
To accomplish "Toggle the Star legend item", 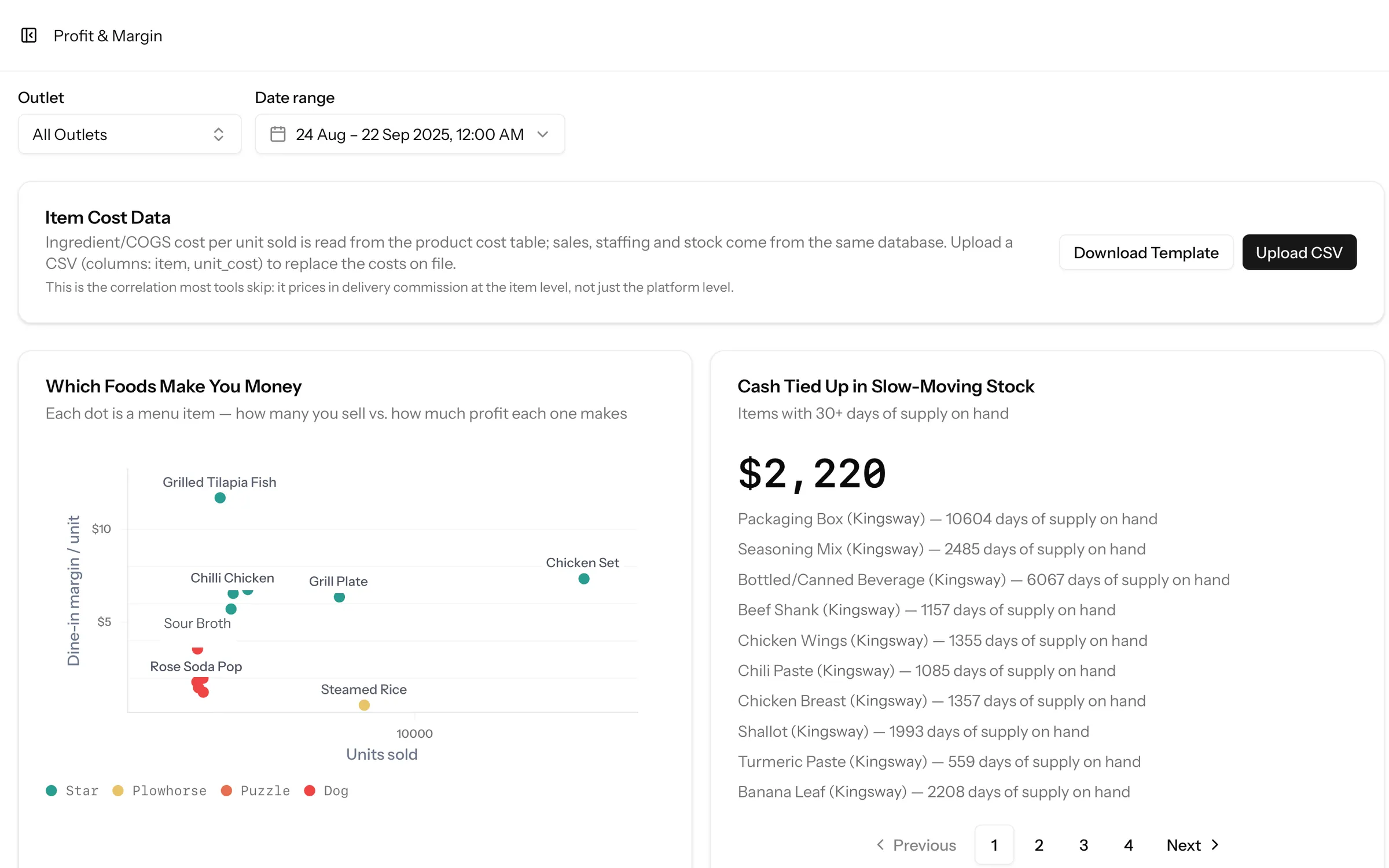I will pos(72,790).
